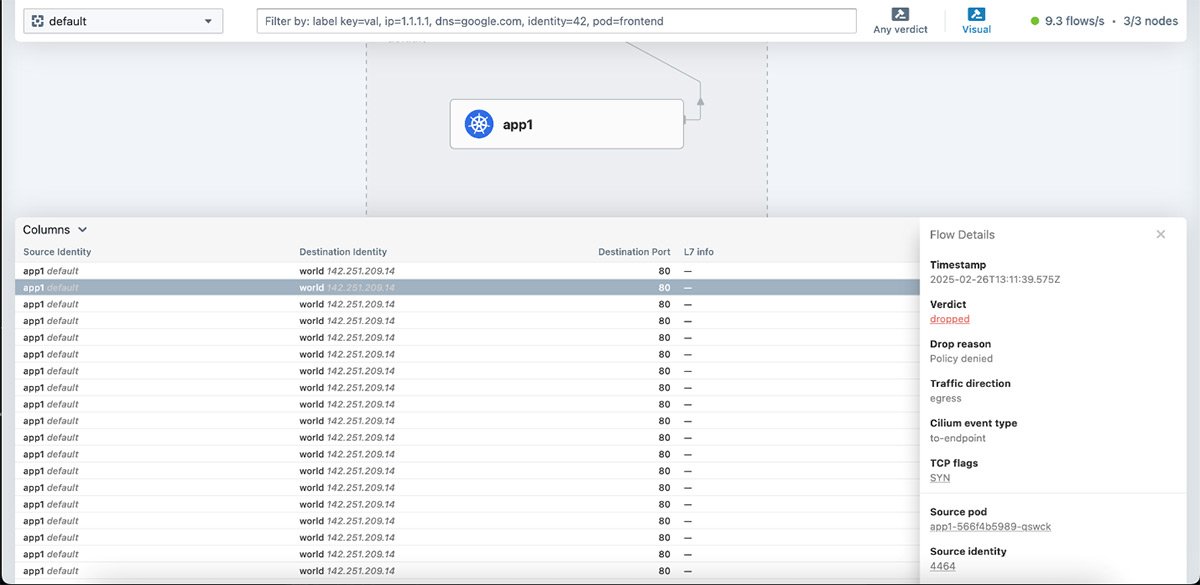Click the Kubernetes icon on app1 card

(x=479, y=124)
